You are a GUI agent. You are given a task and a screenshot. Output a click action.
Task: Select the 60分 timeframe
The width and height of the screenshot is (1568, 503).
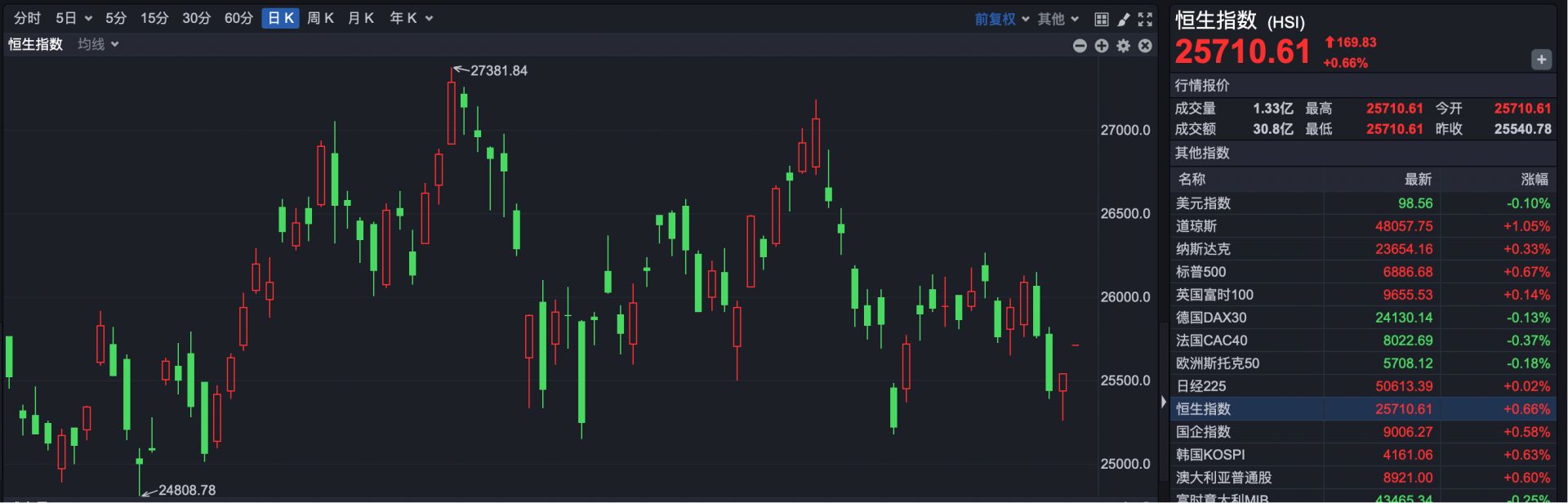238,18
